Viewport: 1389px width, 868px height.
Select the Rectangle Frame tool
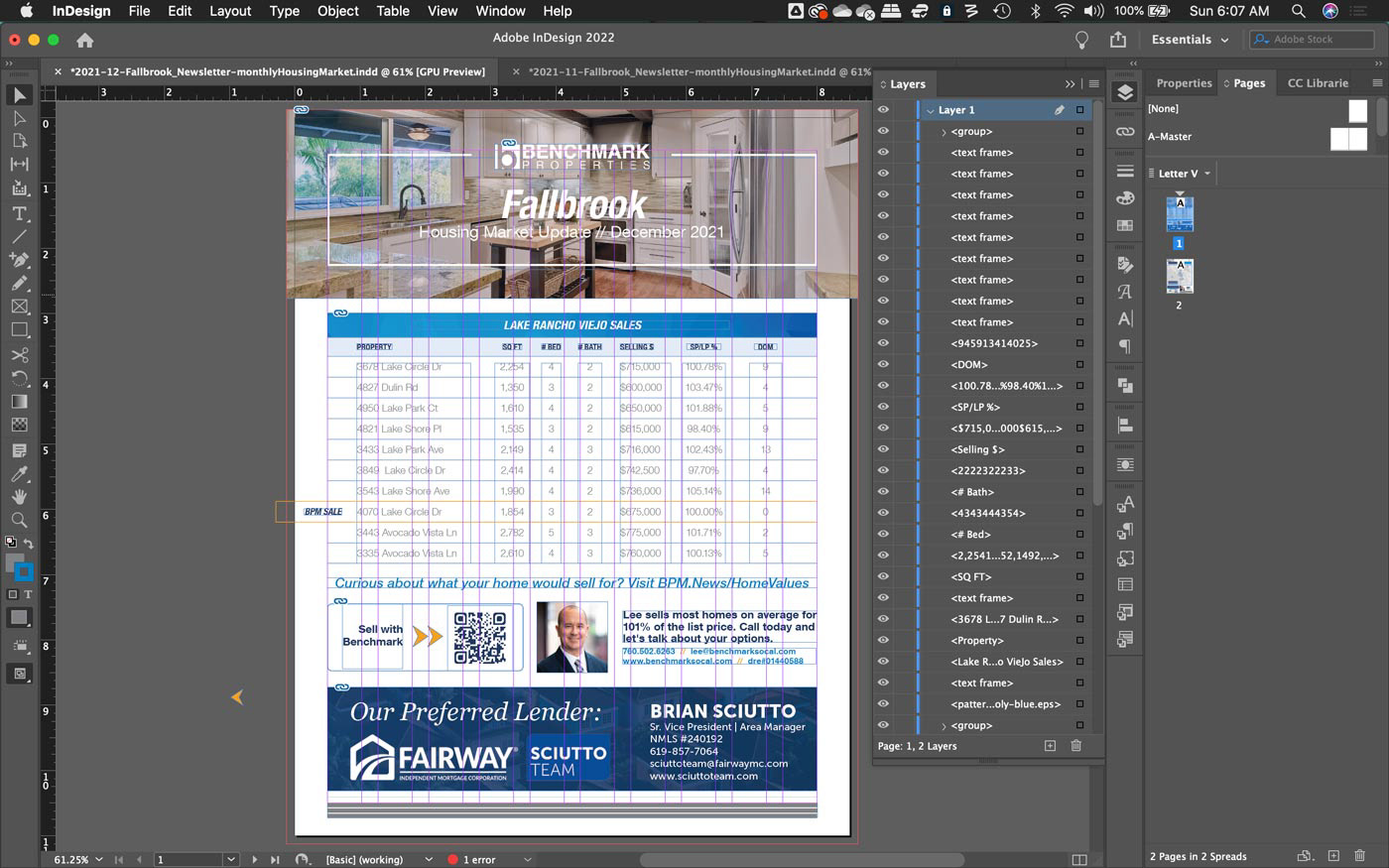tap(20, 307)
